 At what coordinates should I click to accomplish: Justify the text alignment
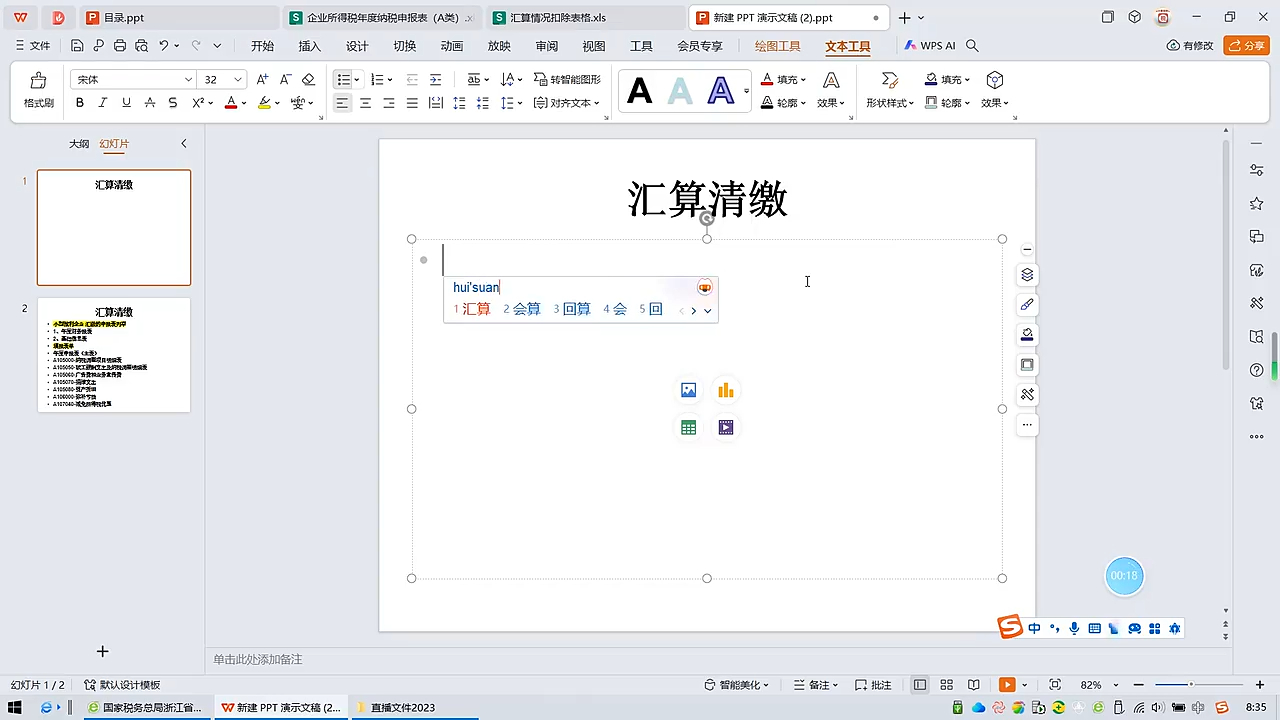(x=412, y=103)
